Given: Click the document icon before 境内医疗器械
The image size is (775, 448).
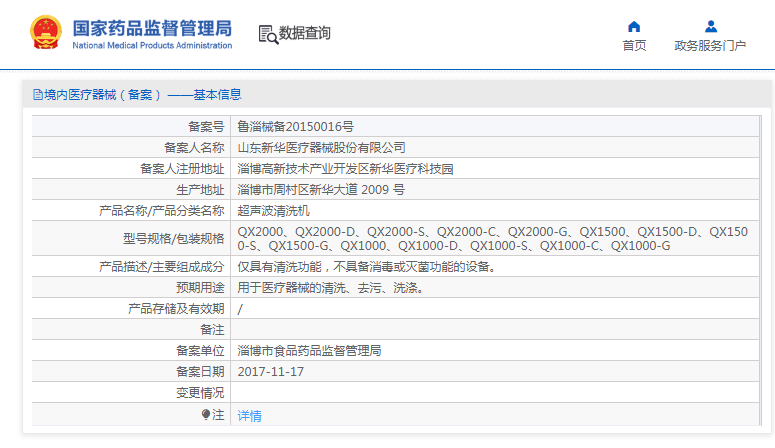Looking at the screenshot, I should (x=38, y=94).
